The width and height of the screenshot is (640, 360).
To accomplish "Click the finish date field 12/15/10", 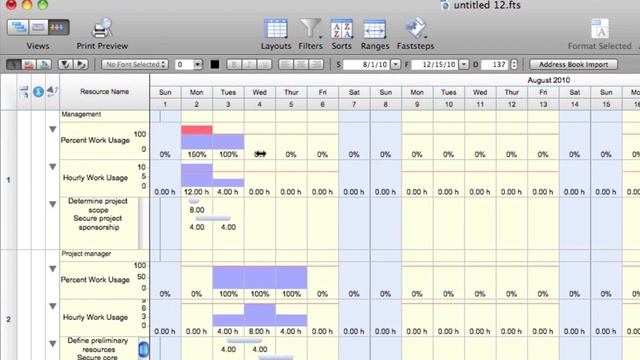I will tap(435, 64).
